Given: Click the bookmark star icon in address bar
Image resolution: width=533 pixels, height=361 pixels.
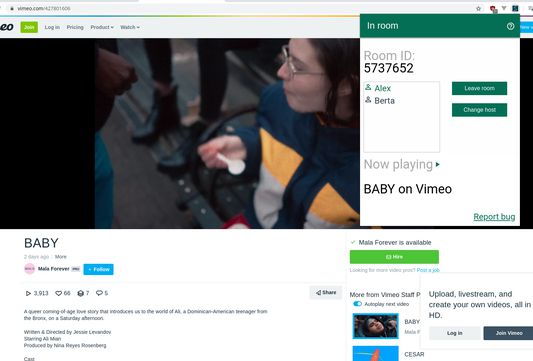Looking at the screenshot, I should pos(478,8).
